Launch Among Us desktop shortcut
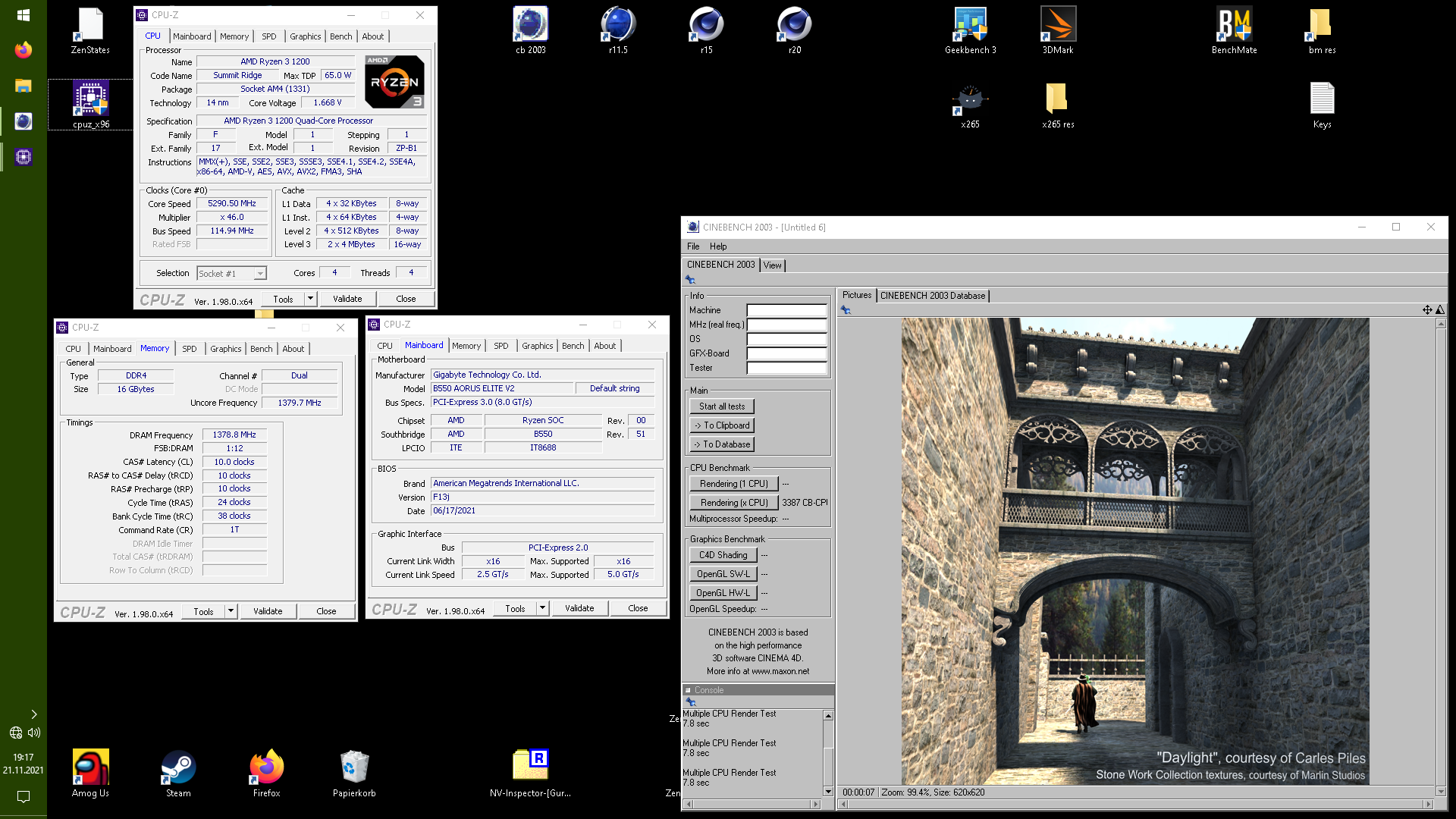Screen dimensions: 1456x819 (x=90, y=773)
